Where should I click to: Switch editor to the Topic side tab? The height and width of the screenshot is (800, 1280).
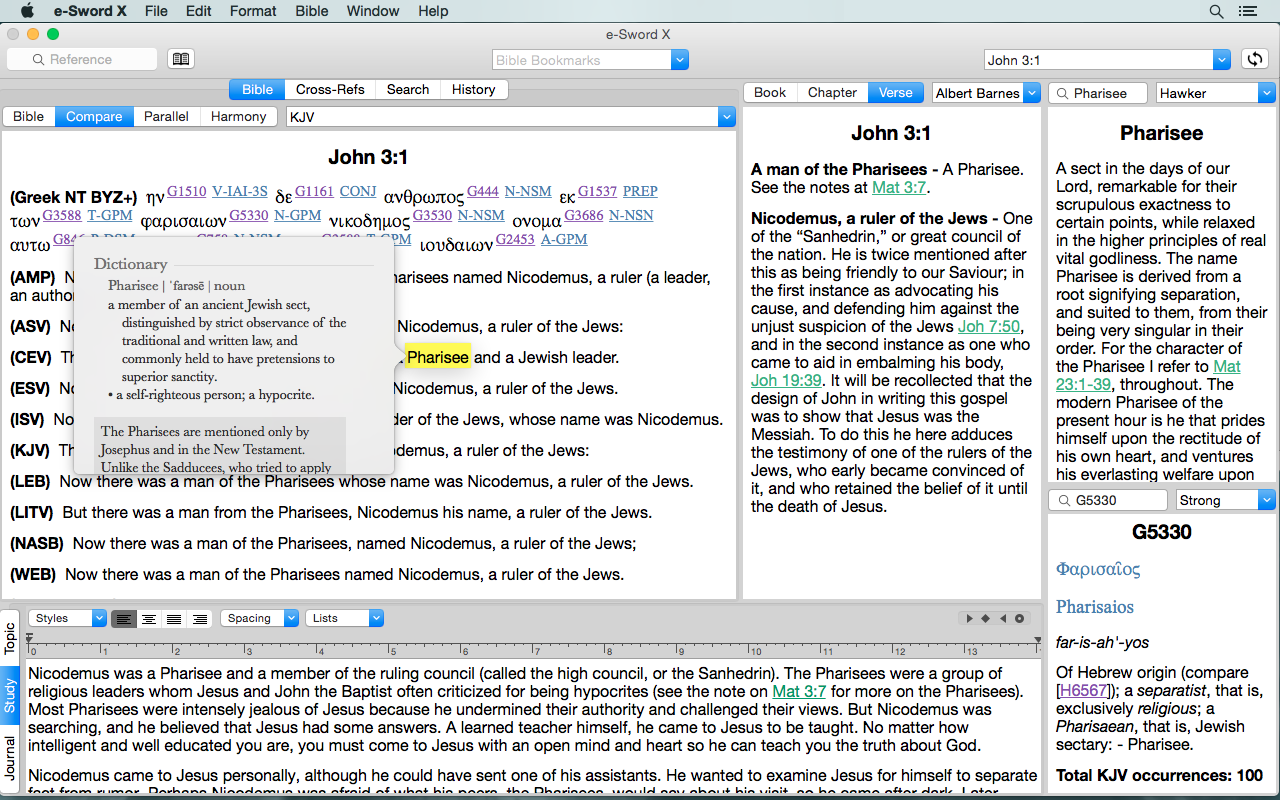click(9, 637)
